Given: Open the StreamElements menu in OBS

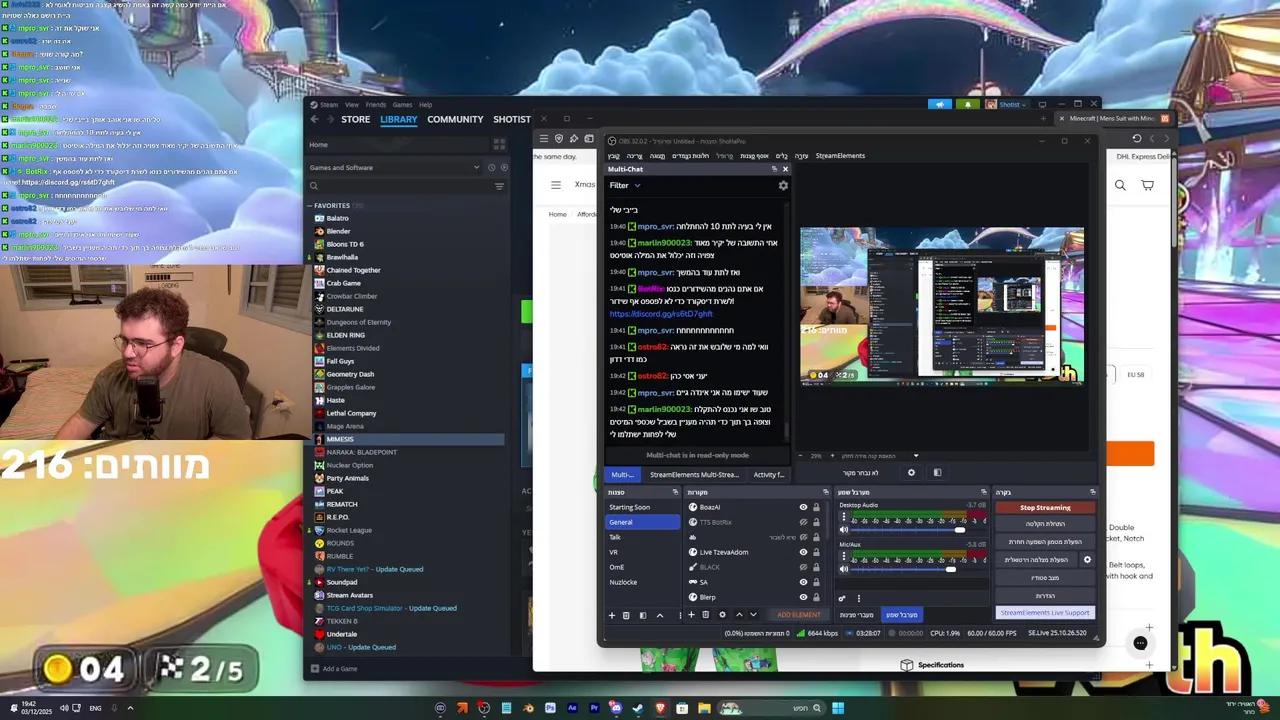Looking at the screenshot, I should pyautogui.click(x=840, y=156).
